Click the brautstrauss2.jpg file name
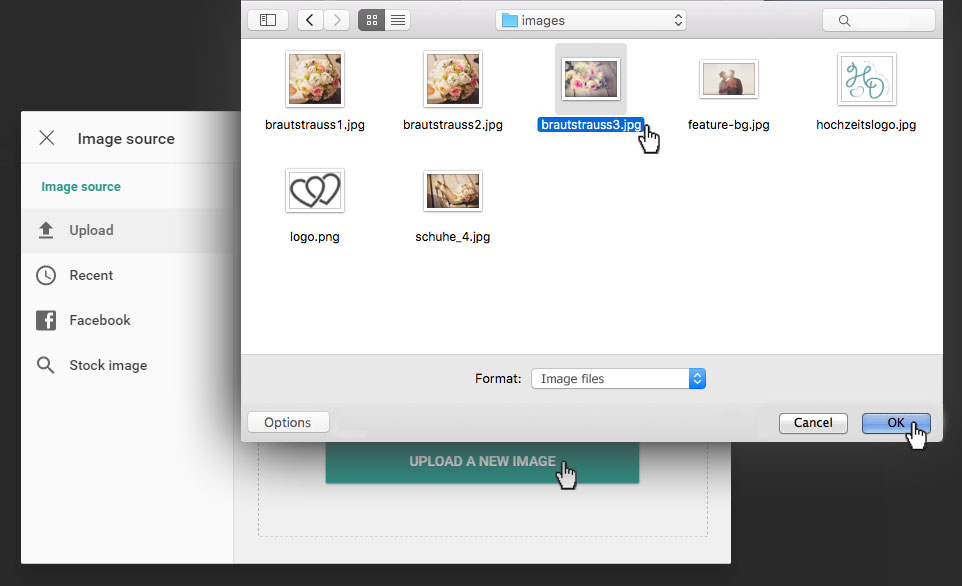This screenshot has height=586, width=962. (453, 125)
